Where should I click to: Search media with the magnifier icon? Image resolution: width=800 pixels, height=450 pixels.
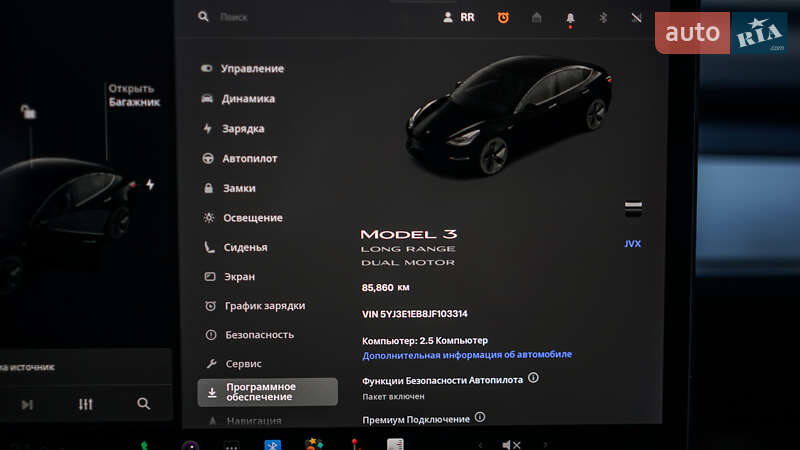pyautogui.click(x=144, y=404)
